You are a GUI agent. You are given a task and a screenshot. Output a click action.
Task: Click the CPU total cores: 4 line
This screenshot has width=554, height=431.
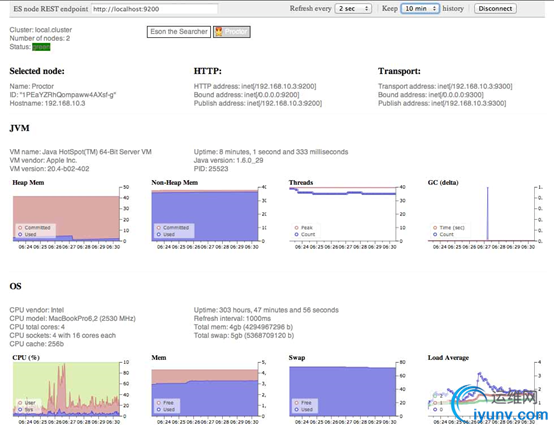tap(37, 327)
